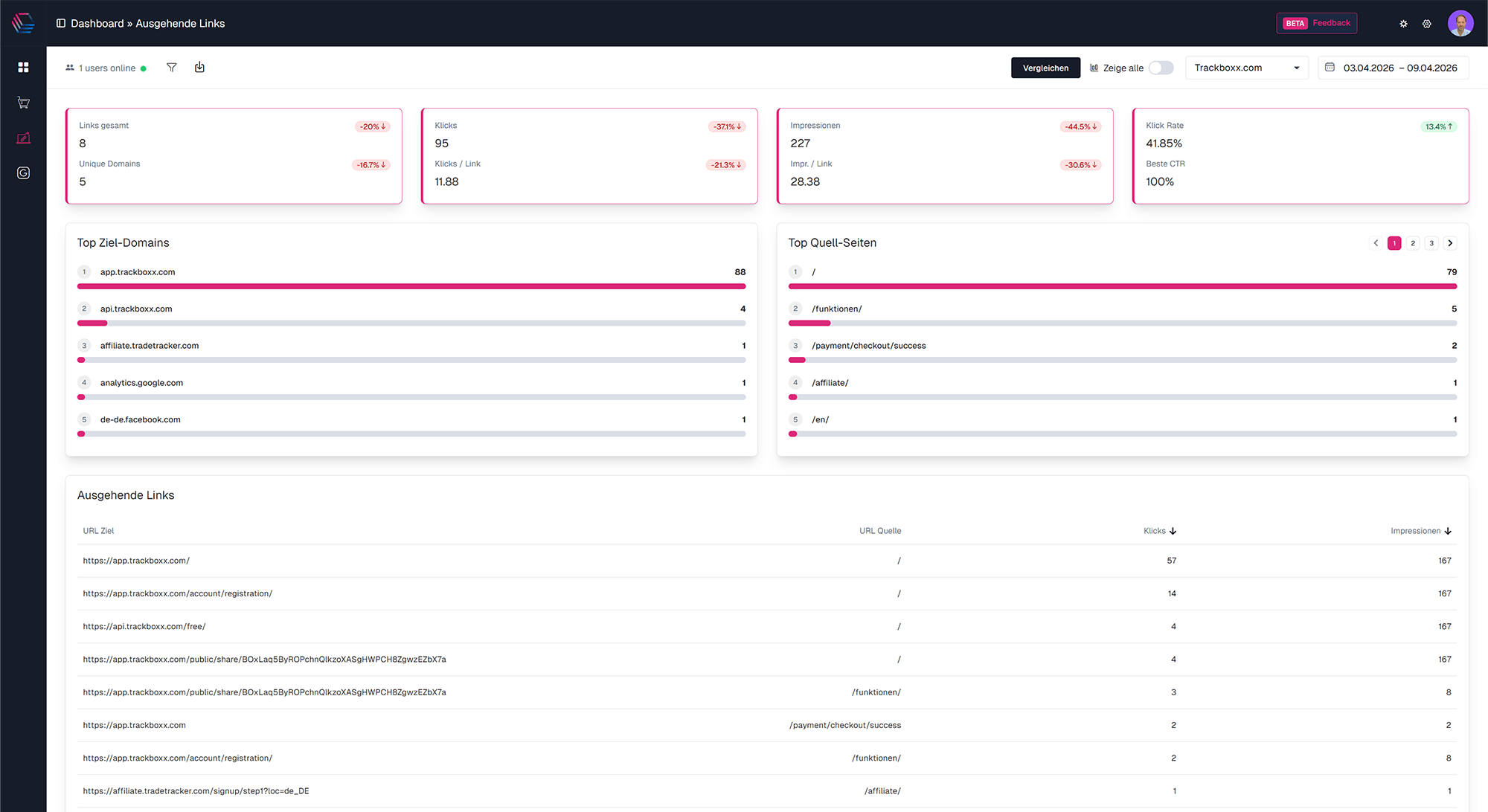Click the outgoing links laptop icon in sidebar

tap(23, 138)
